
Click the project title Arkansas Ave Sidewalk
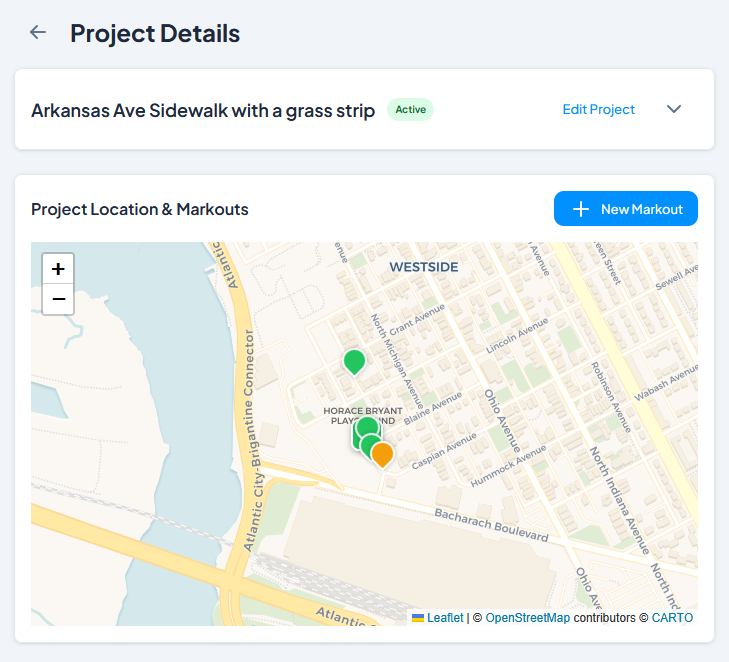(x=203, y=110)
